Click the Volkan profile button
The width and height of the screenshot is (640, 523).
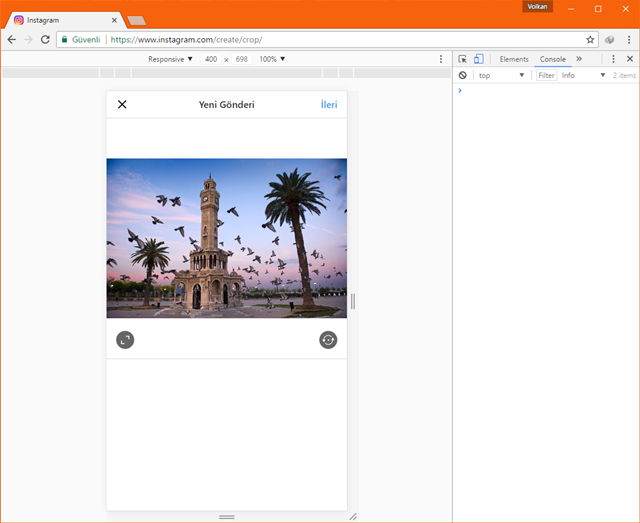tap(537, 7)
